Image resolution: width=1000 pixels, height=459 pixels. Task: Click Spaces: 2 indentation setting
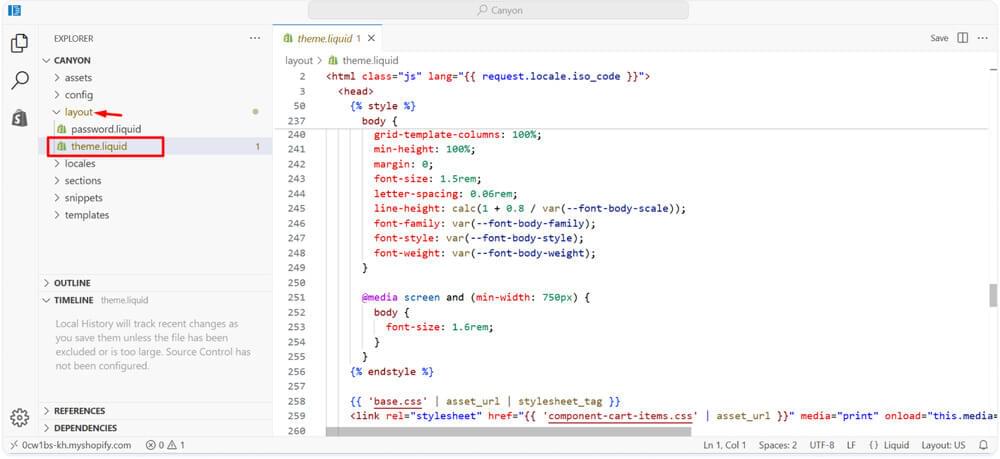coord(778,445)
